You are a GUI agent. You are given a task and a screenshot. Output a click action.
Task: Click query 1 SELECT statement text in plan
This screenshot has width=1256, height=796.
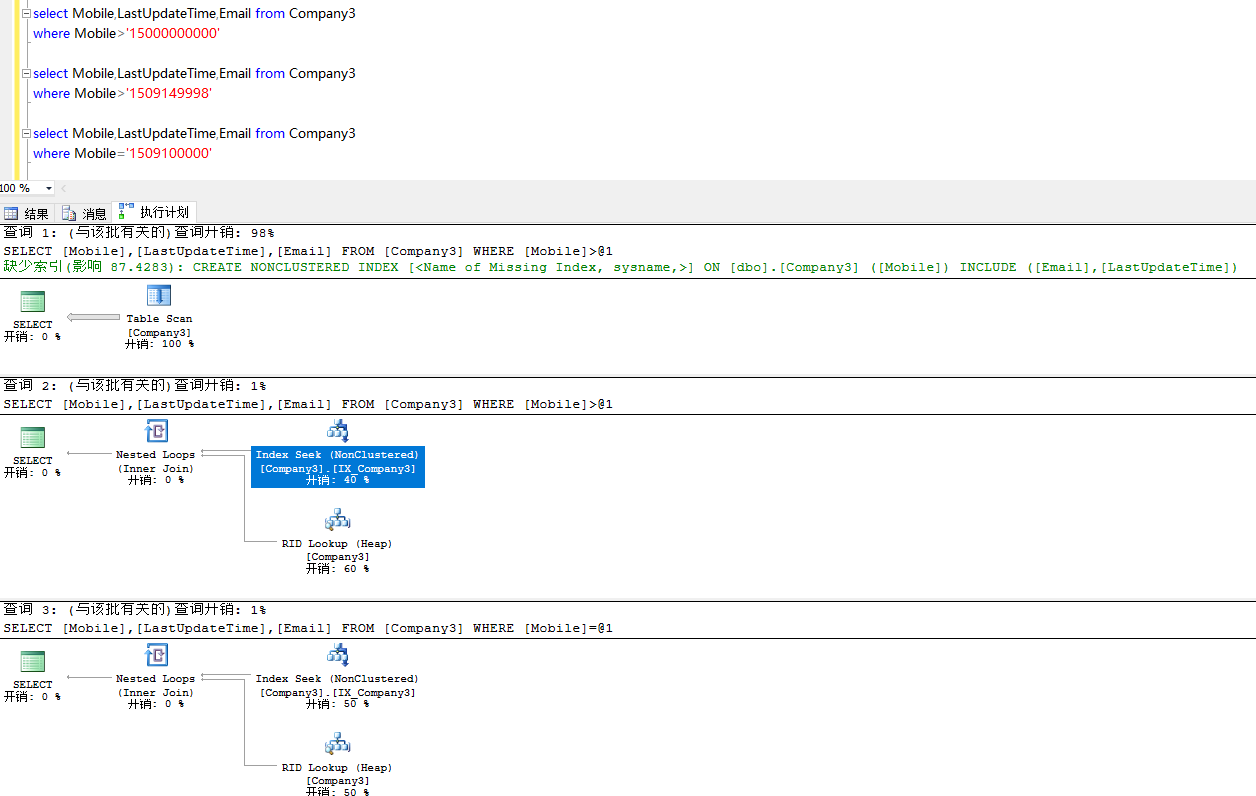pos(308,251)
